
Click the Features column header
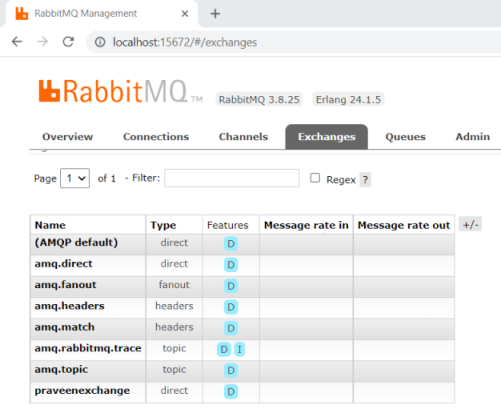(228, 225)
